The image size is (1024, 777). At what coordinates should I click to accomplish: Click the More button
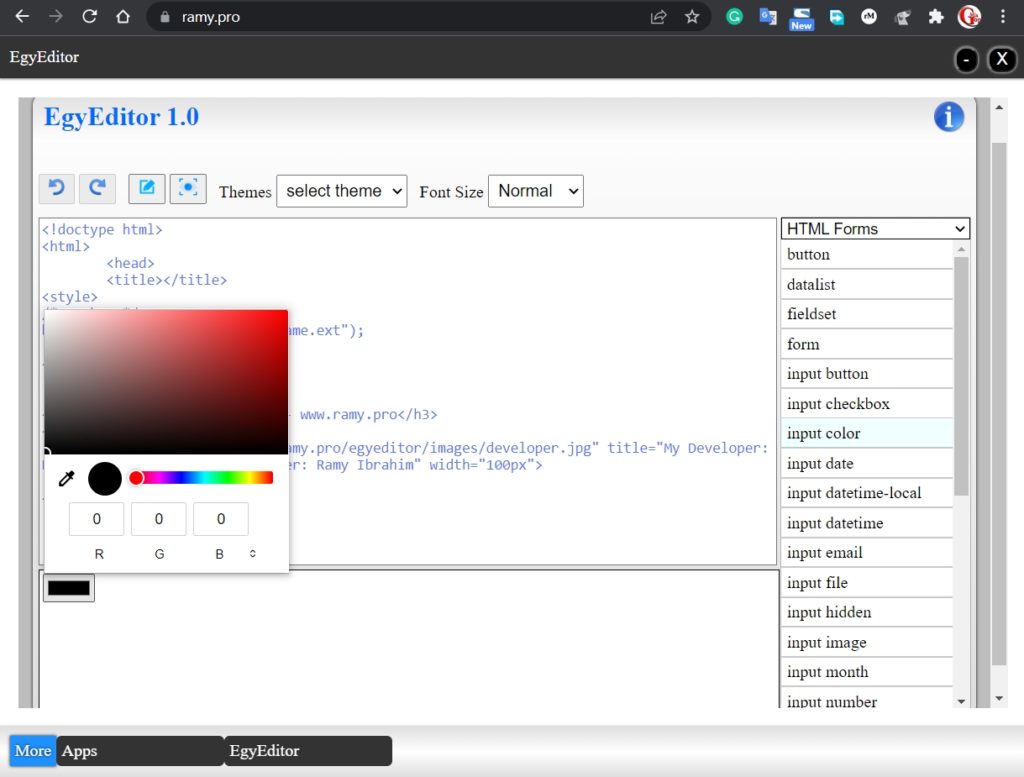[x=31, y=750]
